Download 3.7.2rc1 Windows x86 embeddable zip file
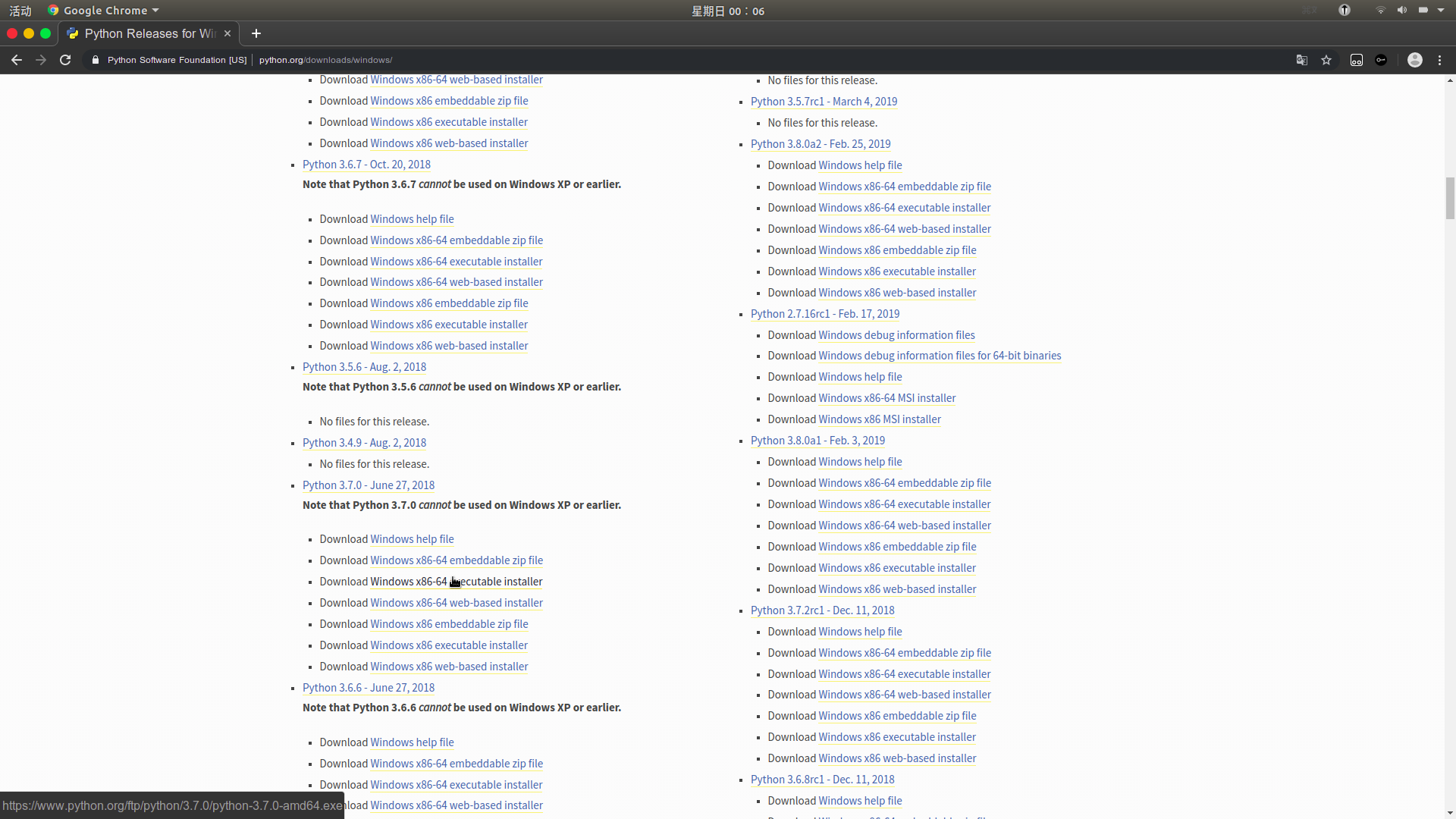Image resolution: width=1456 pixels, height=819 pixels. coord(897,716)
